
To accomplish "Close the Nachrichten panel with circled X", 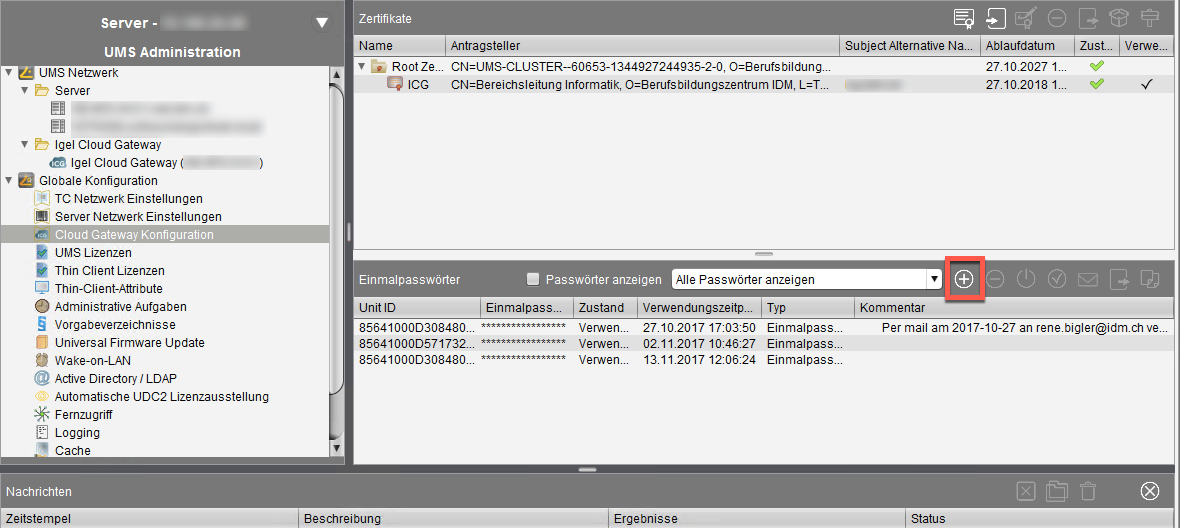I will point(1149,491).
